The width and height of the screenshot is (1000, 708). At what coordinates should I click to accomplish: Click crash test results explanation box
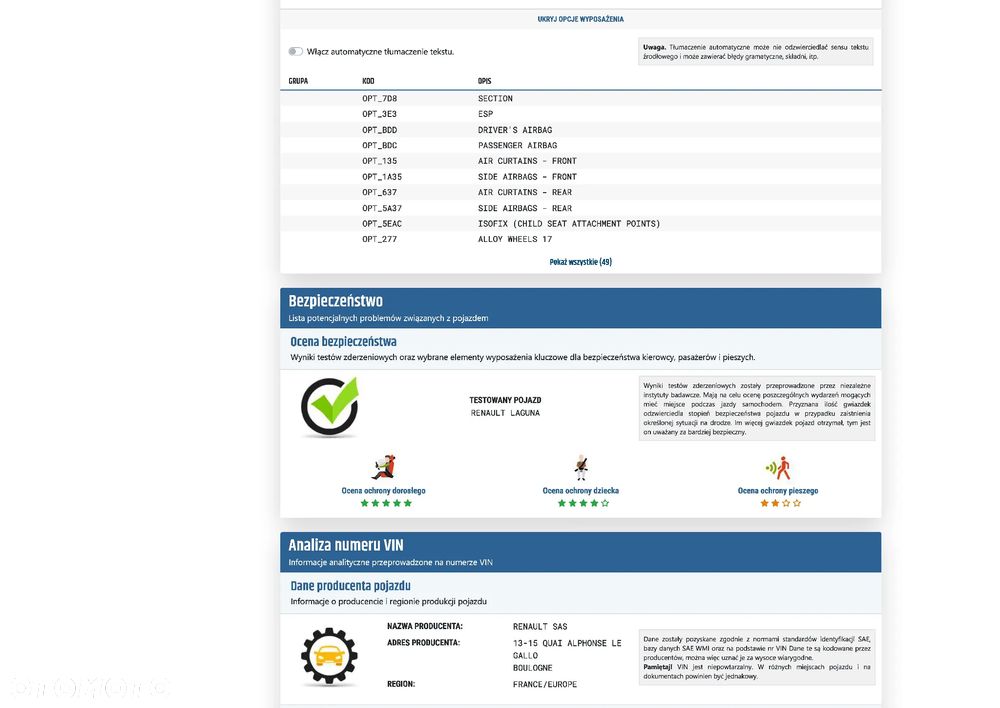[757, 408]
